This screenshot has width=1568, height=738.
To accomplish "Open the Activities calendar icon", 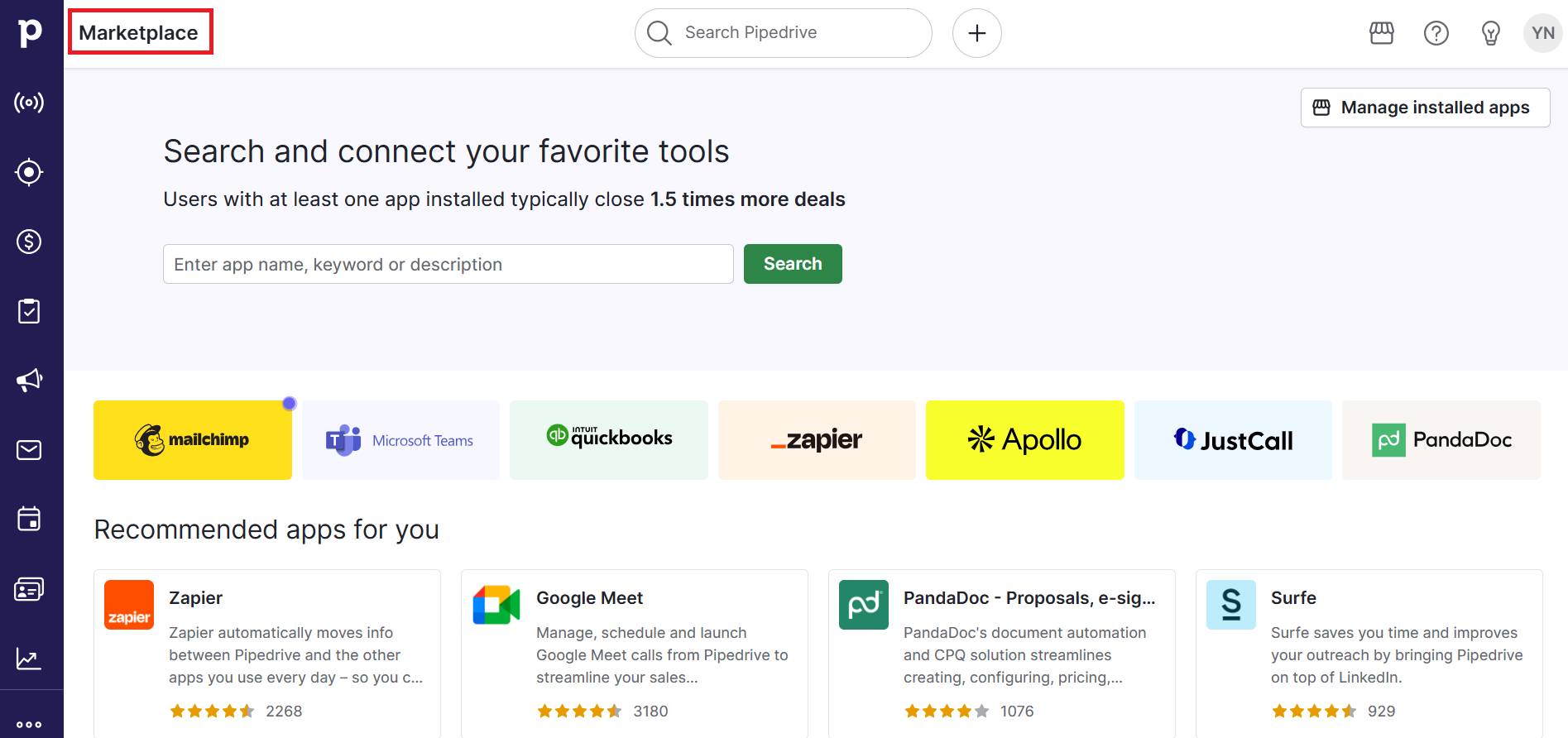I will 29,519.
